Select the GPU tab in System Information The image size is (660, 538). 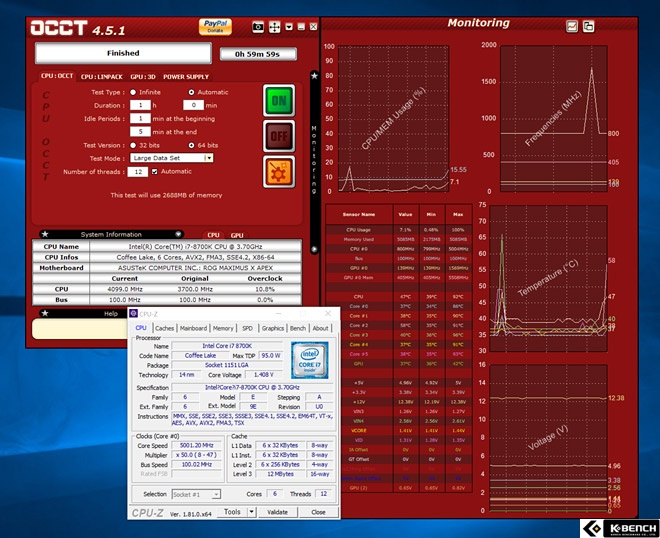(x=237, y=235)
